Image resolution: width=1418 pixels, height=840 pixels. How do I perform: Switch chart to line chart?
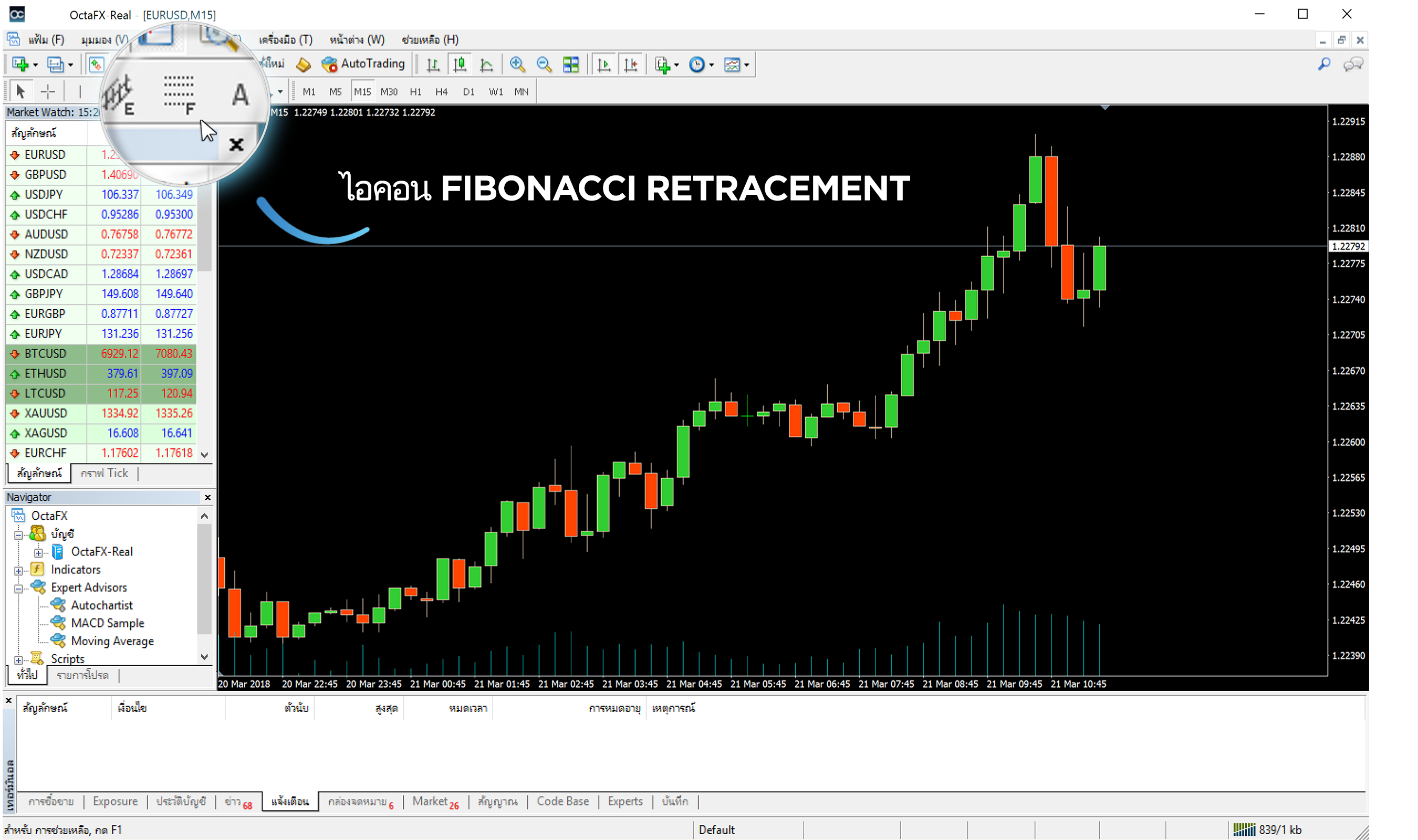(x=486, y=65)
